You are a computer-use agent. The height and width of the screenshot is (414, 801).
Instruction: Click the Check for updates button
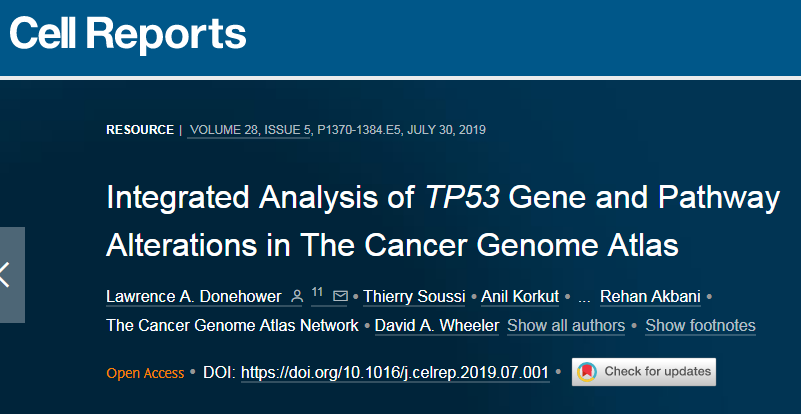point(644,372)
